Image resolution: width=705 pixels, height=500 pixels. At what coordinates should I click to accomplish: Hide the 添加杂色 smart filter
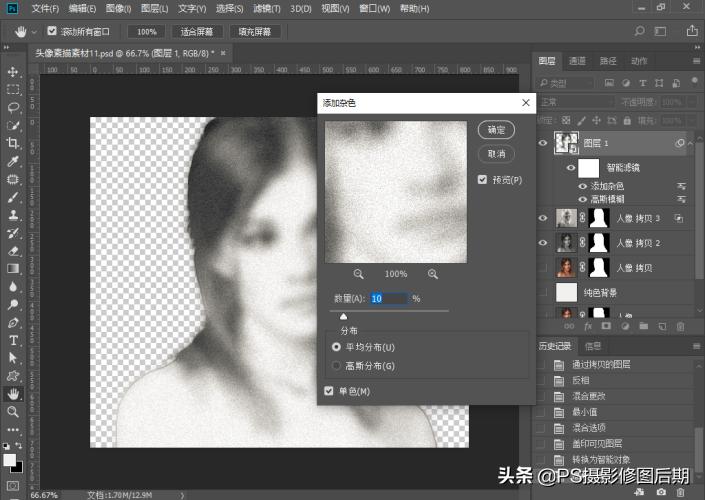point(583,186)
